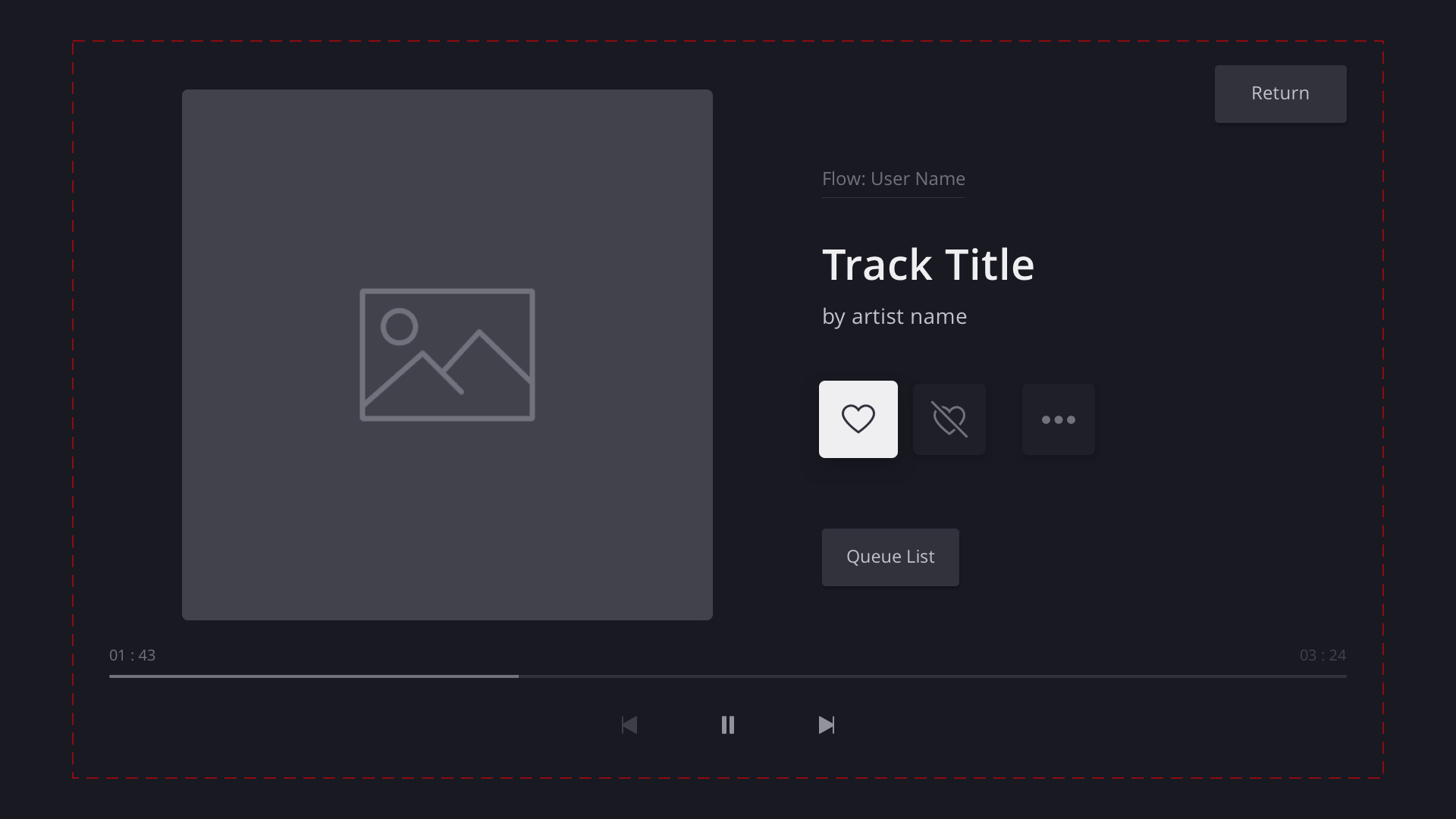Seek on the track progress bar
The image size is (1456, 819).
(x=728, y=676)
